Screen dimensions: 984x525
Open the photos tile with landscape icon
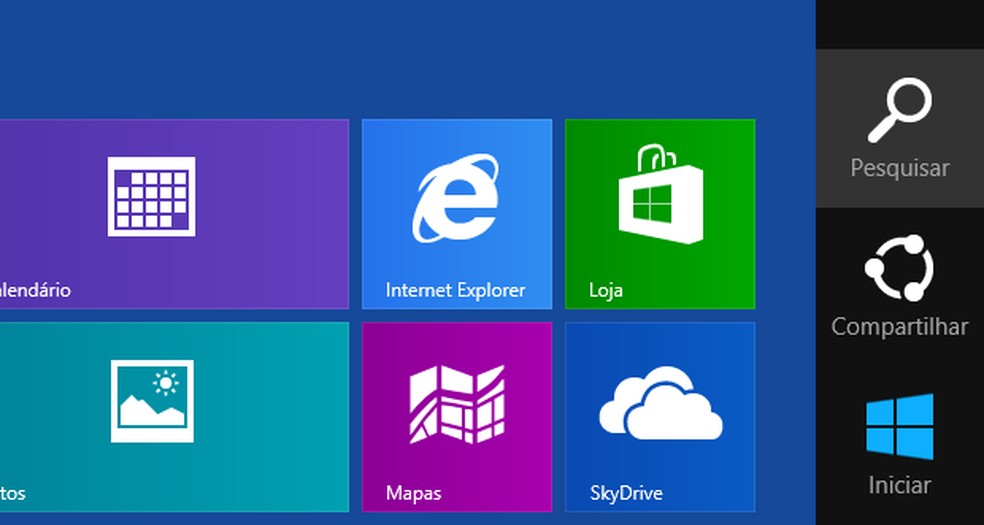coord(174,417)
